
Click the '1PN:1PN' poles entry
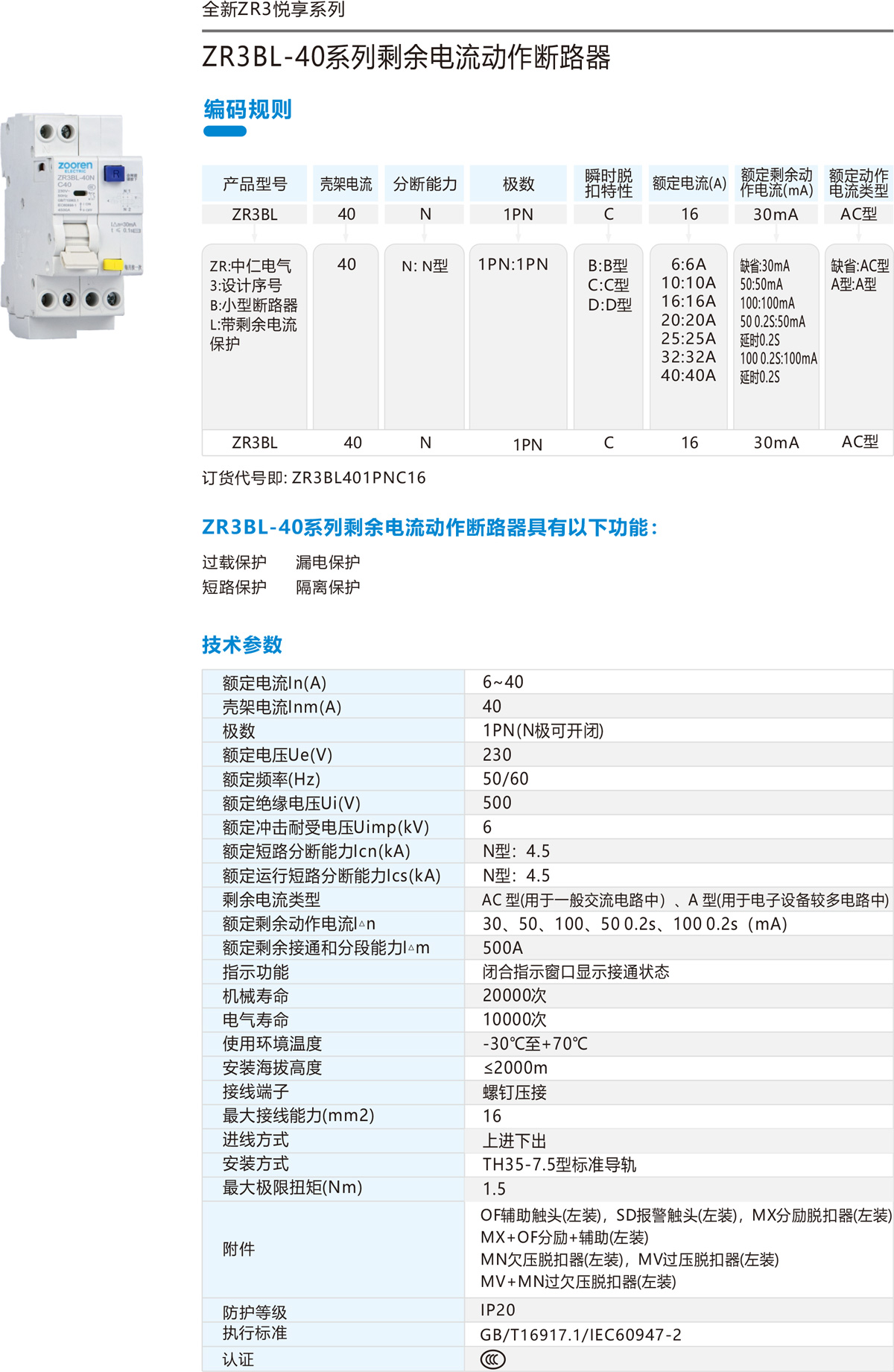[513, 265]
